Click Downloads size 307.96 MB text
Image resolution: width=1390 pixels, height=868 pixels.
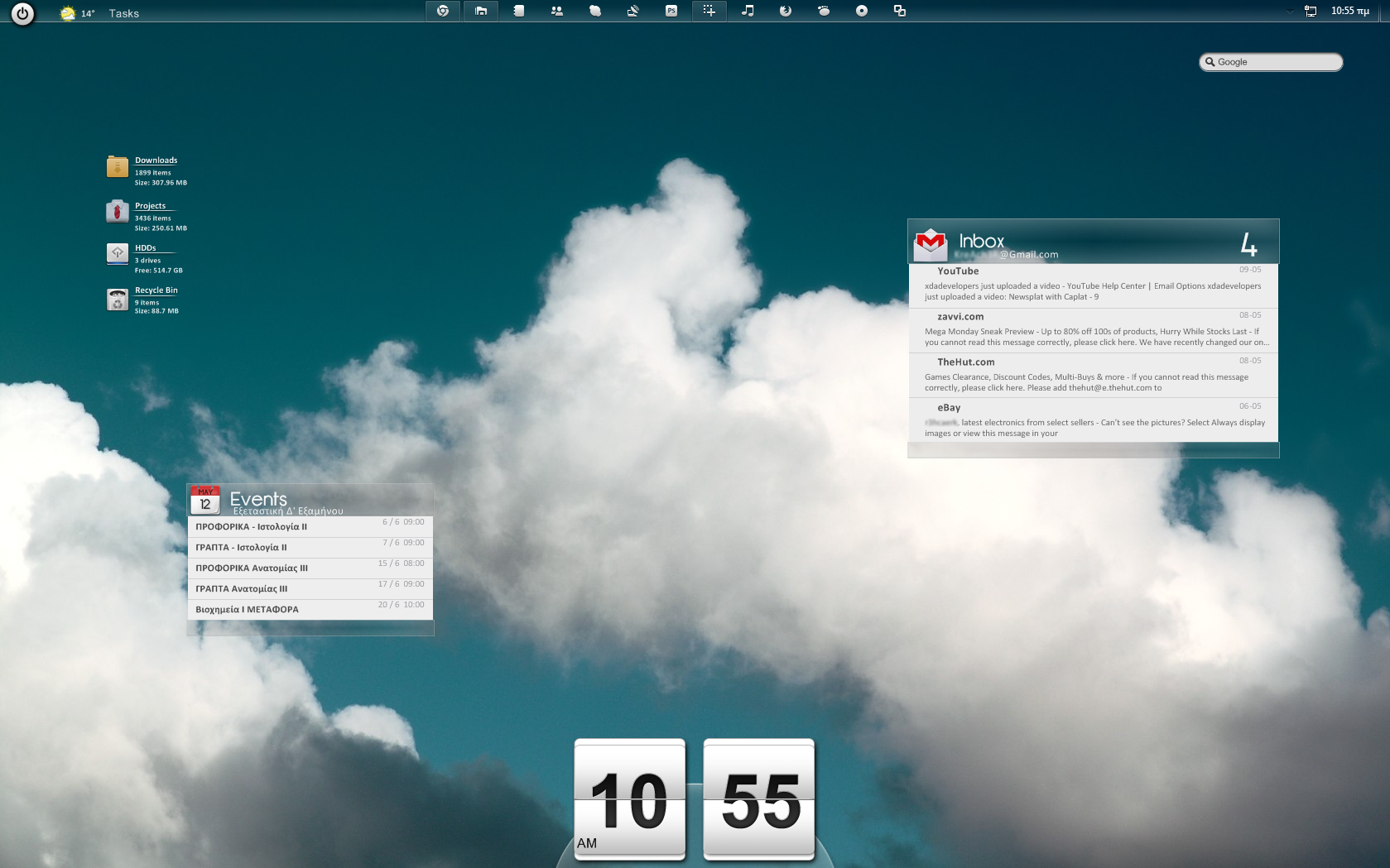coord(161,183)
